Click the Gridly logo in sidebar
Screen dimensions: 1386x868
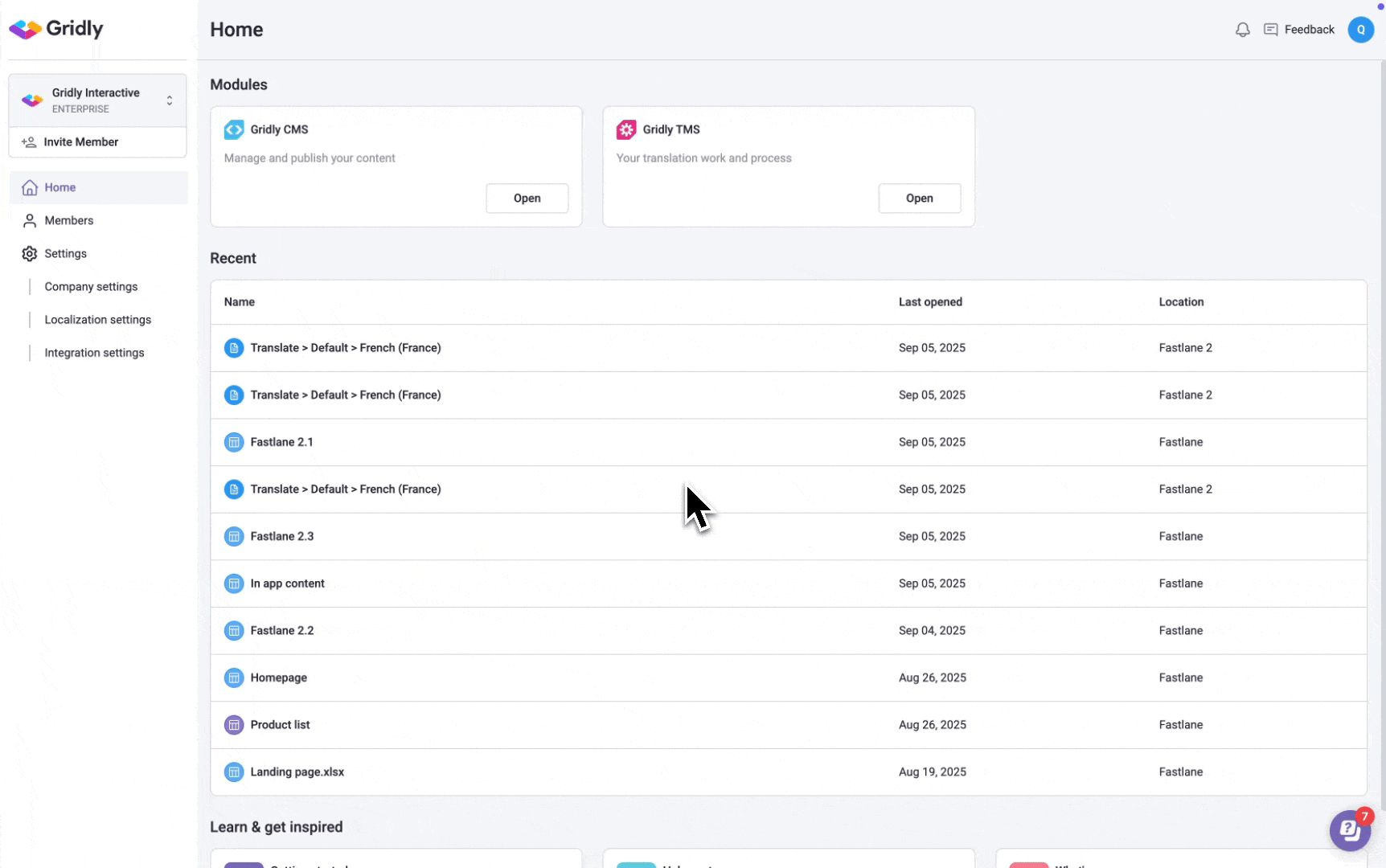pyautogui.click(x=56, y=29)
